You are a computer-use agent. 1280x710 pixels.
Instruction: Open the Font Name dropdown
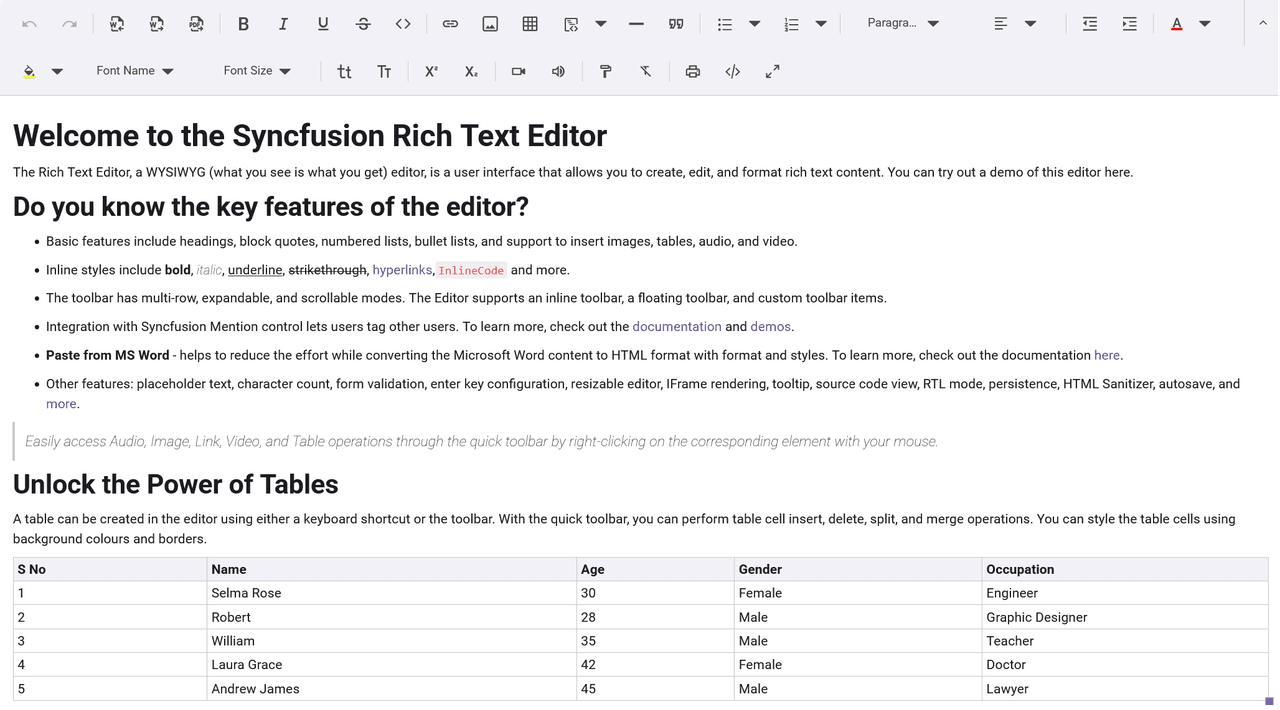pyautogui.click(x=135, y=71)
